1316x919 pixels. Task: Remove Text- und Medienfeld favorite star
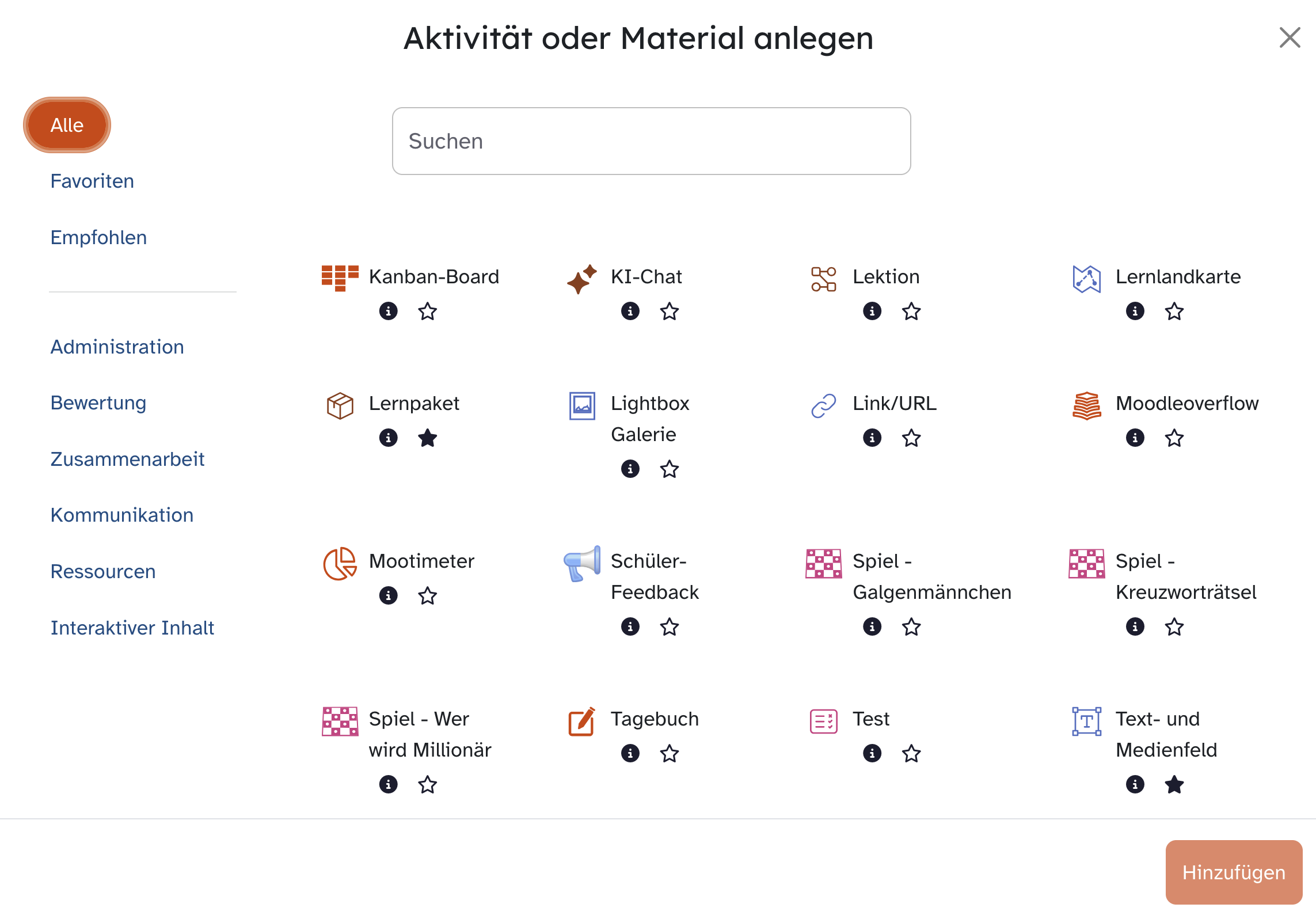1174,785
